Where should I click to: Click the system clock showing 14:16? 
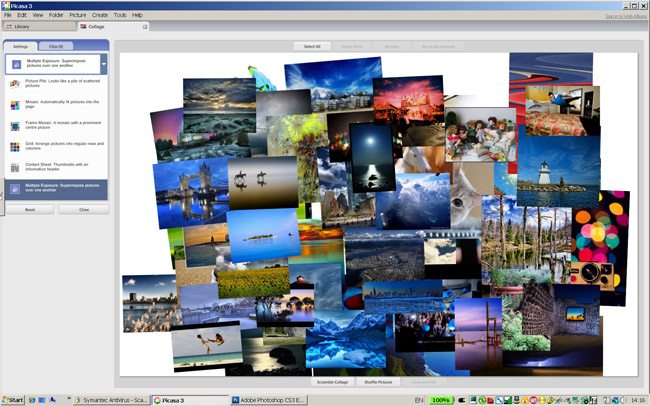[638, 400]
